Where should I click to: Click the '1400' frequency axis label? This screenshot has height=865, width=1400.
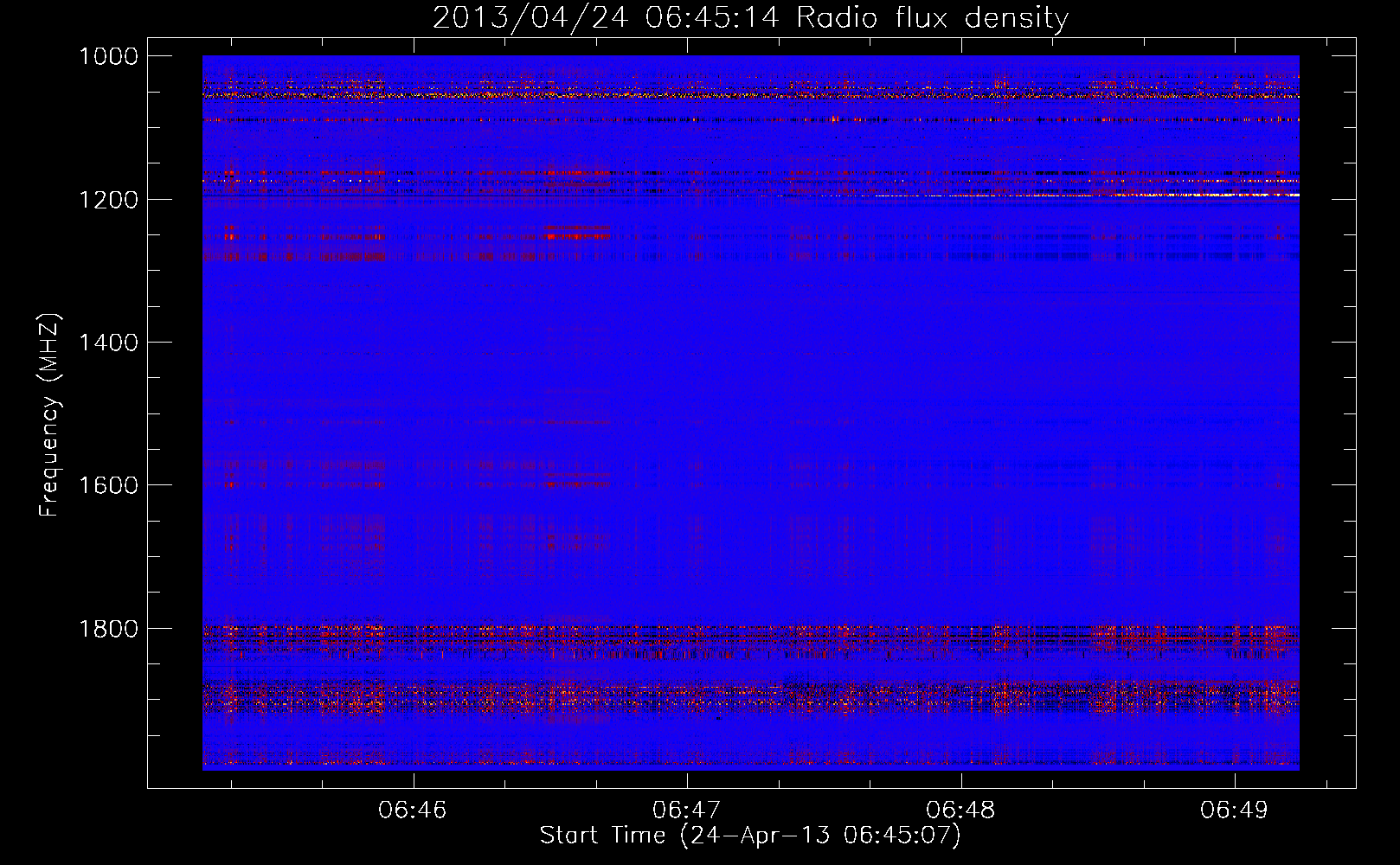coord(108,343)
